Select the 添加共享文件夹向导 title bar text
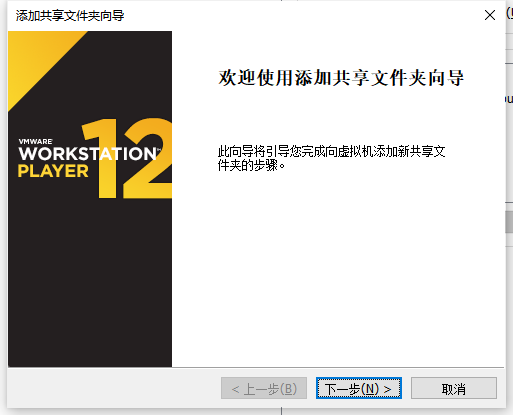Screen dimensions: 513x415 click(70, 16)
